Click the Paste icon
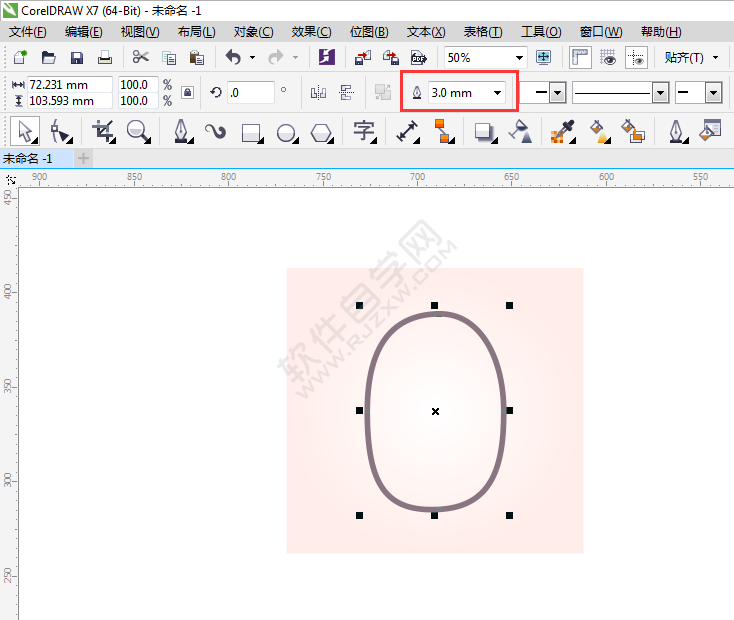 197,58
